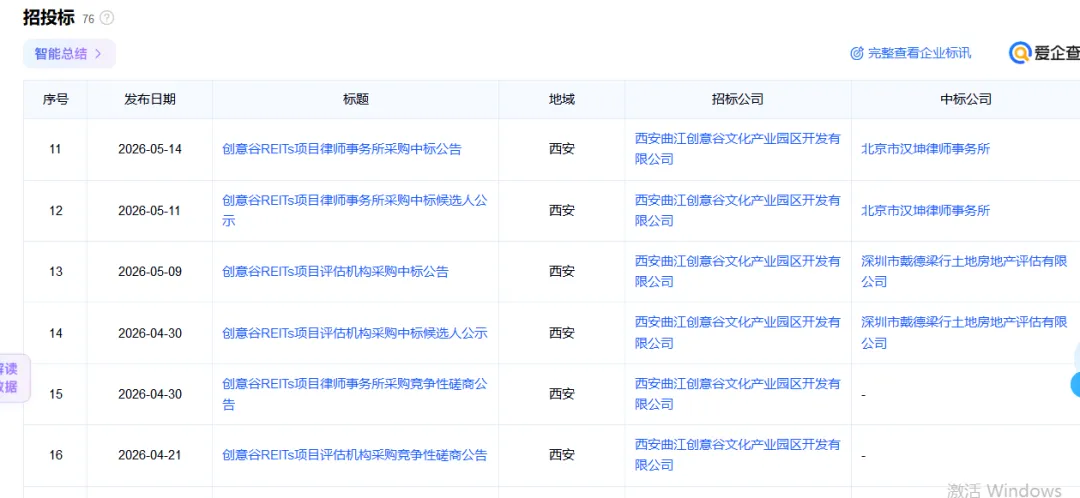Click the date 2026-04-21
Image resolution: width=1080 pixels, height=498 pixels.
pos(150,455)
